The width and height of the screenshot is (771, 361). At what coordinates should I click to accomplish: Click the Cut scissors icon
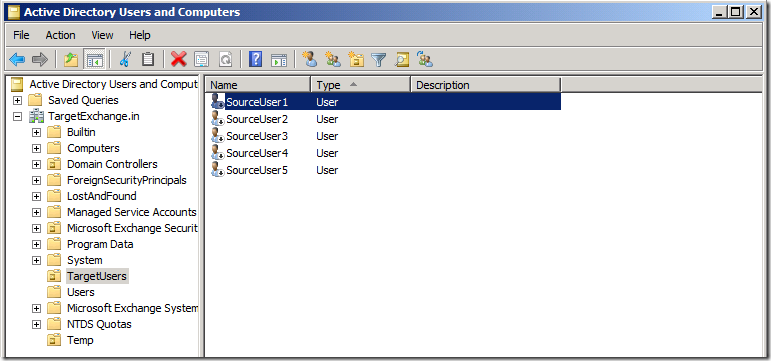pos(125,60)
